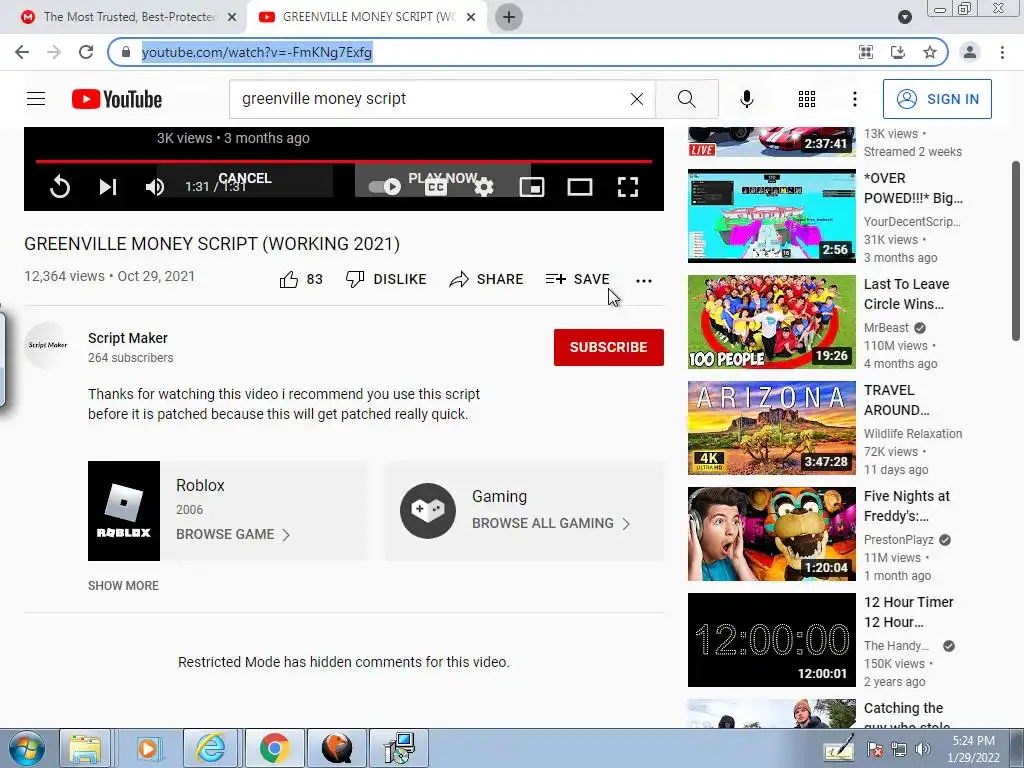Image resolution: width=1024 pixels, height=768 pixels.
Task: Enter full screen with the player icon
Action: click(628, 187)
